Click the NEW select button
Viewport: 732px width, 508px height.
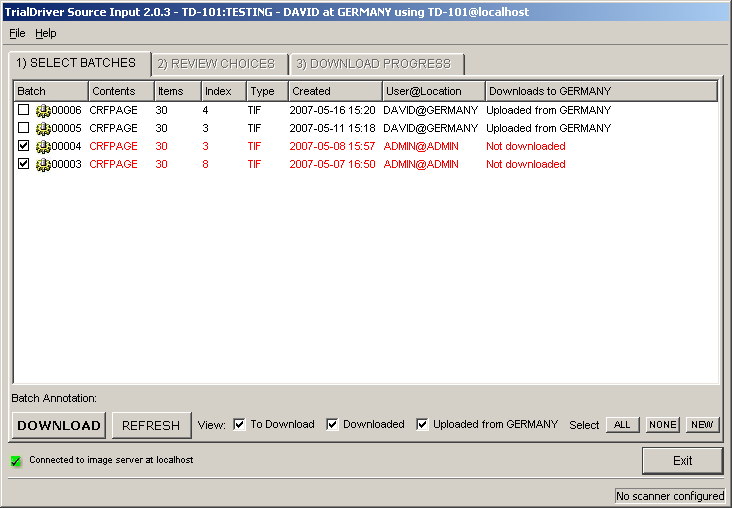tap(702, 425)
